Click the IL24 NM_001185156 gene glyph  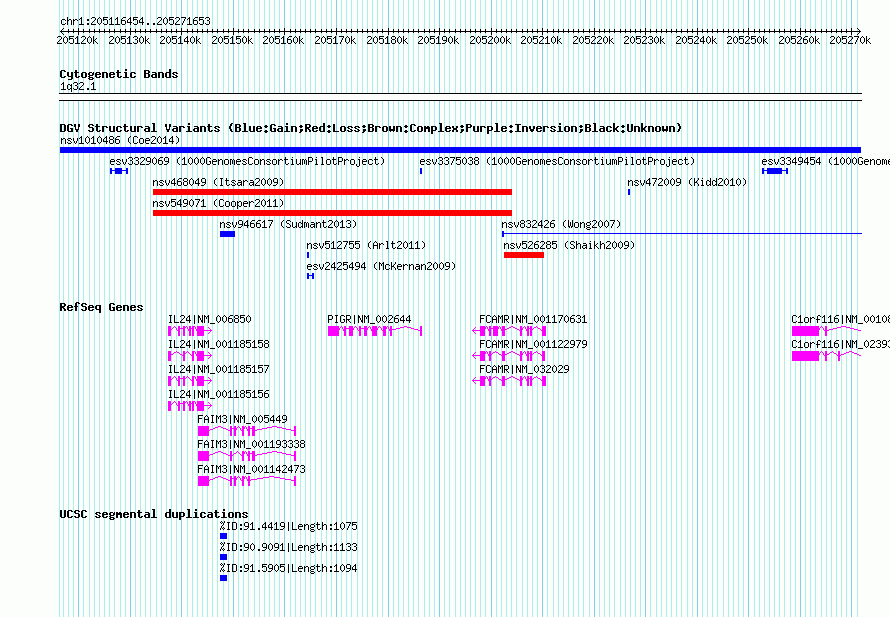coord(190,406)
